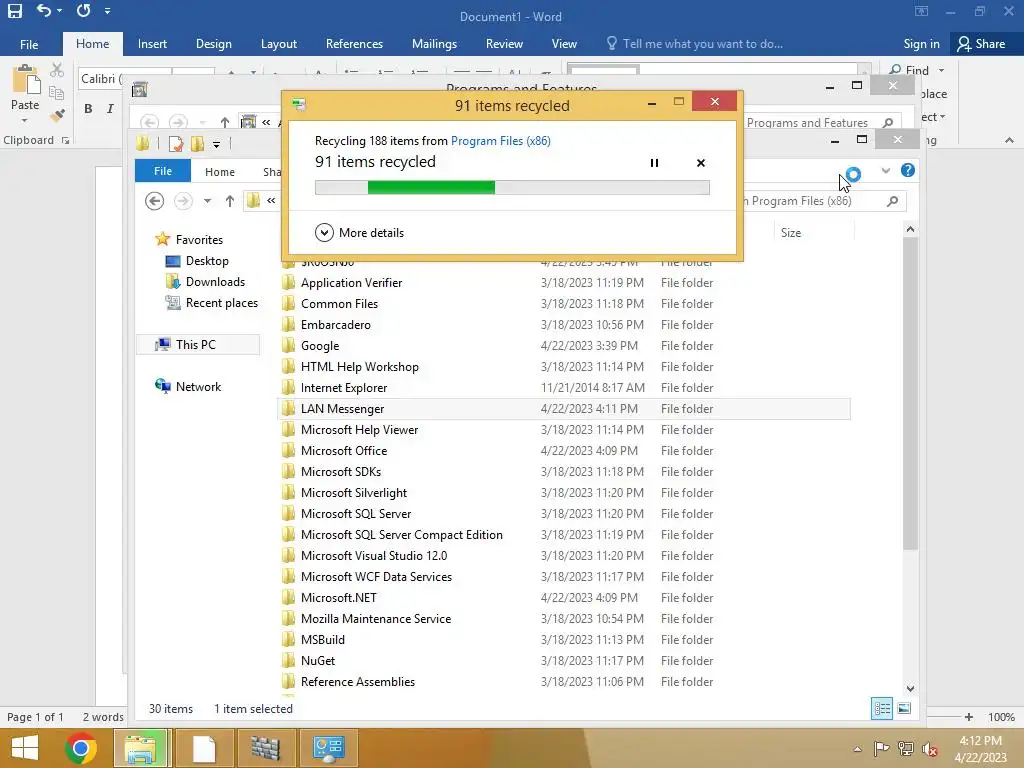
Task: Open recent locations dropdown in explorer
Action: point(207,201)
